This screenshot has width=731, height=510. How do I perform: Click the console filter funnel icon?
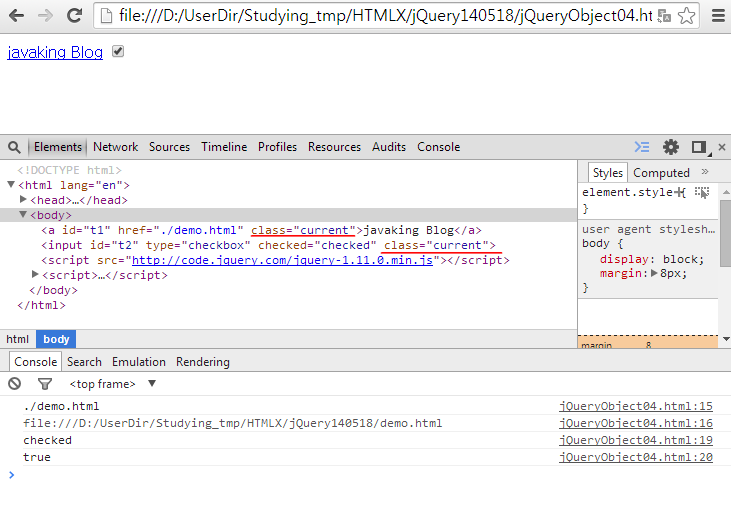[x=45, y=384]
